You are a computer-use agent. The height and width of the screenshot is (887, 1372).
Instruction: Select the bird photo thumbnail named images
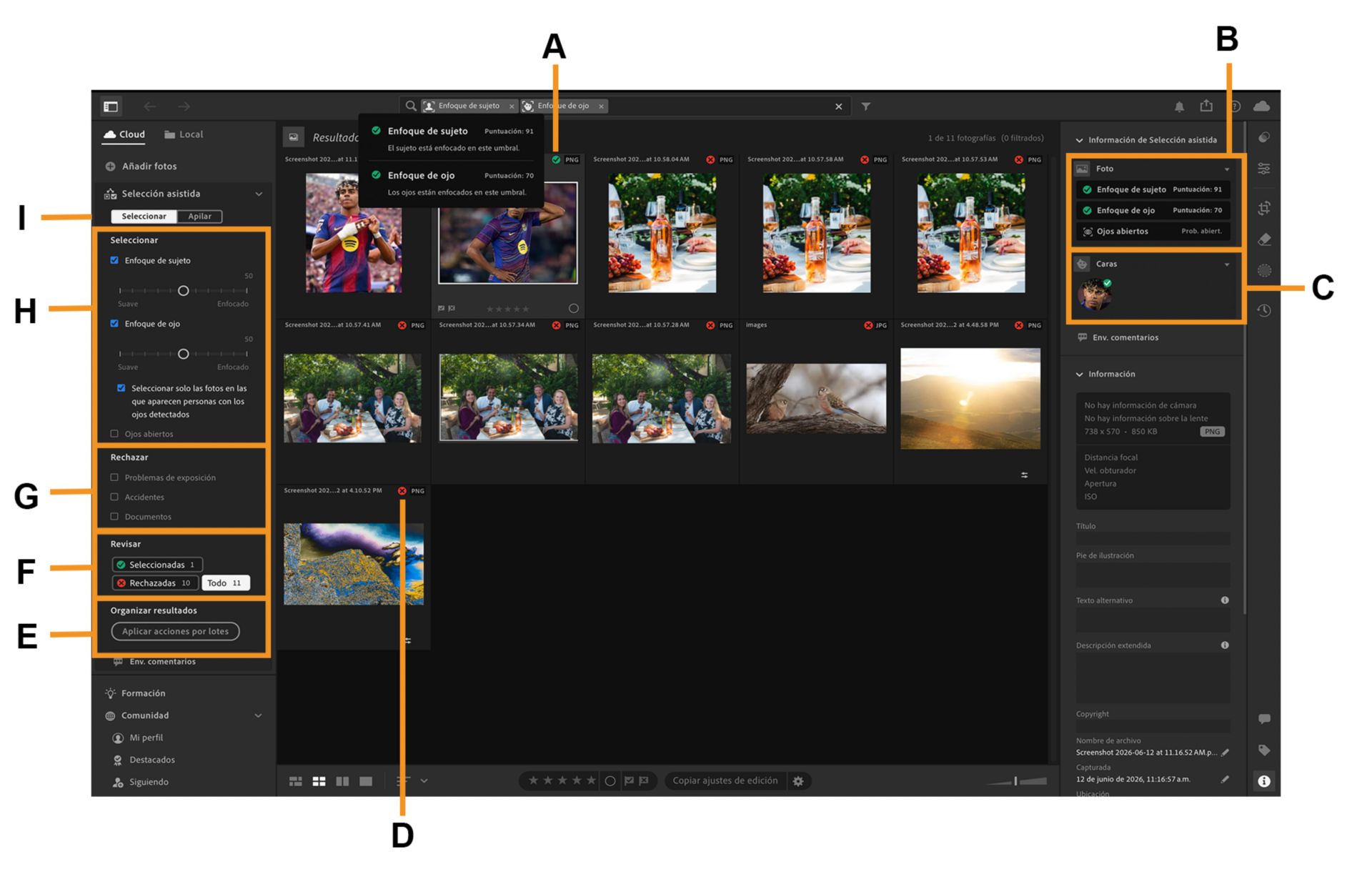point(816,399)
